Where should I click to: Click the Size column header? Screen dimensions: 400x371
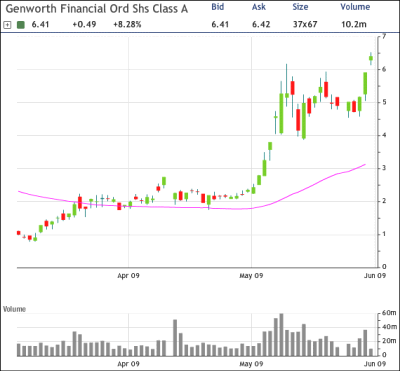tap(301, 7)
